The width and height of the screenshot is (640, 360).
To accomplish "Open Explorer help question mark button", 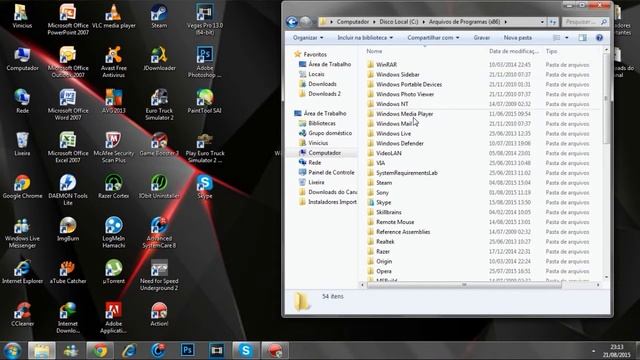I will [x=599, y=38].
